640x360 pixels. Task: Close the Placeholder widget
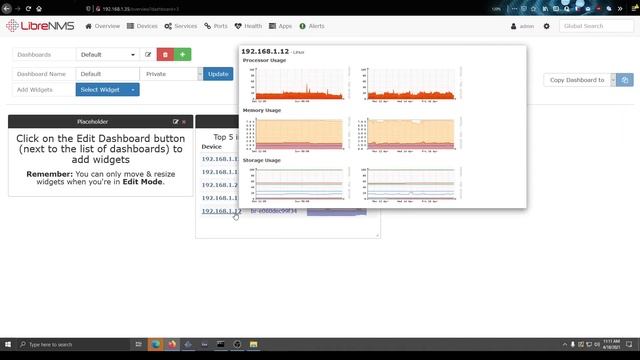click(184, 122)
